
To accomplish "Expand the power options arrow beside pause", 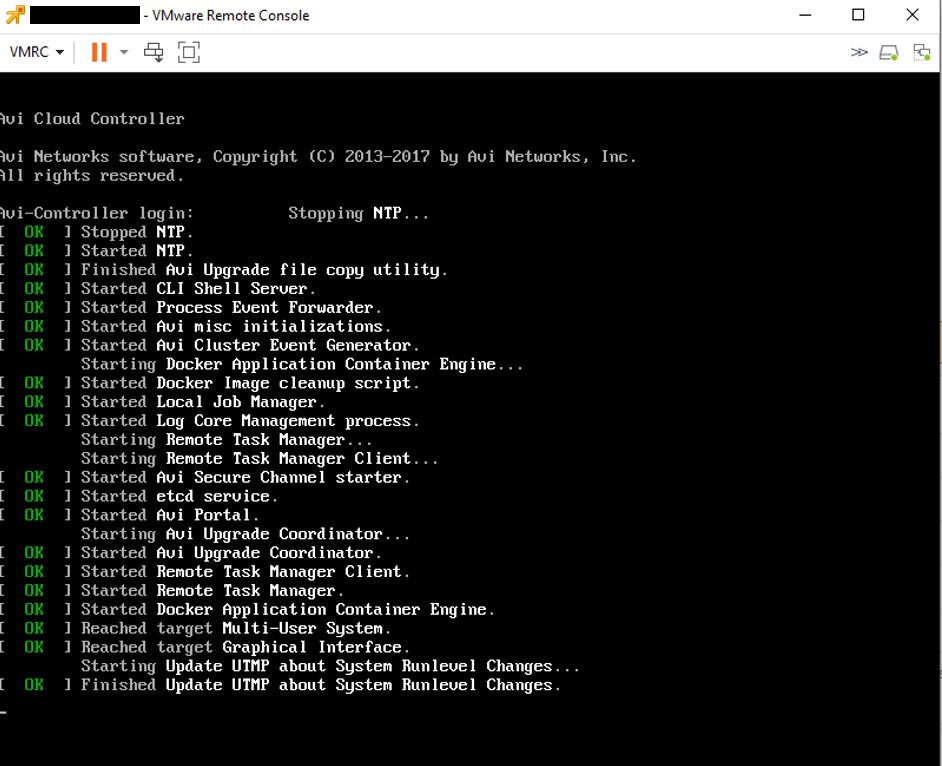I will pos(124,52).
